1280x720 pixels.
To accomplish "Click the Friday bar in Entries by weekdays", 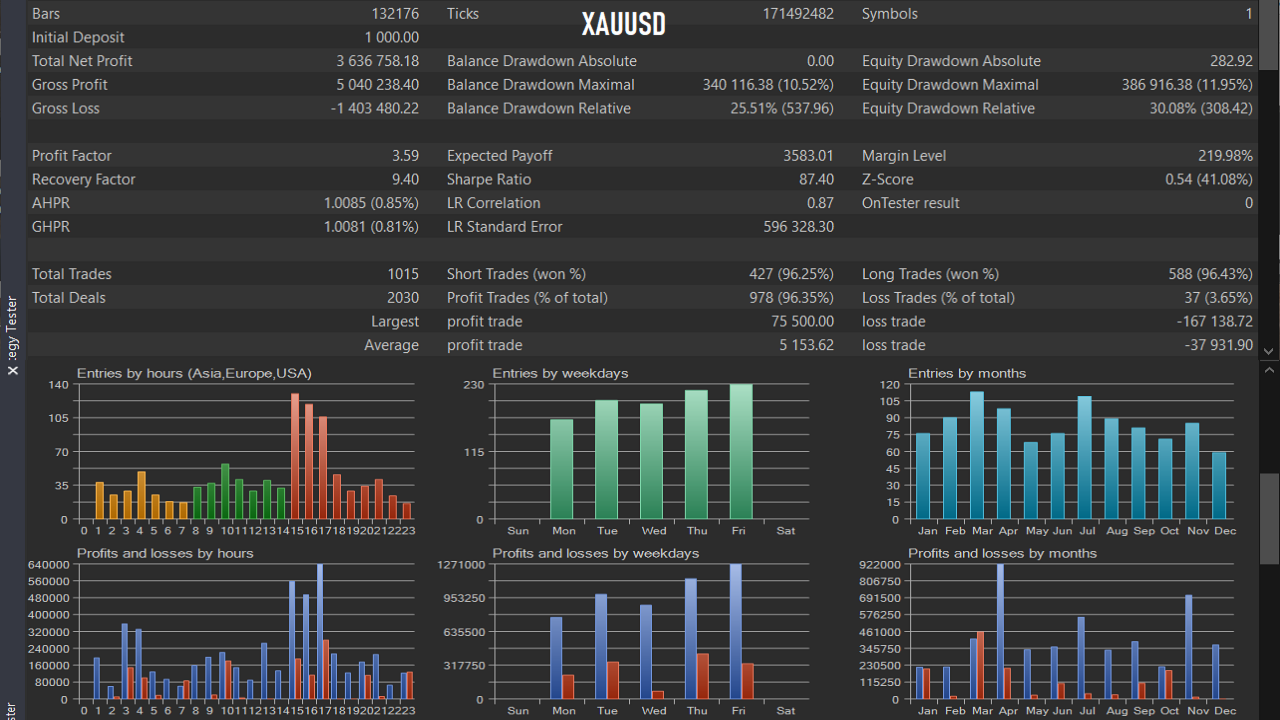I will click(x=741, y=451).
